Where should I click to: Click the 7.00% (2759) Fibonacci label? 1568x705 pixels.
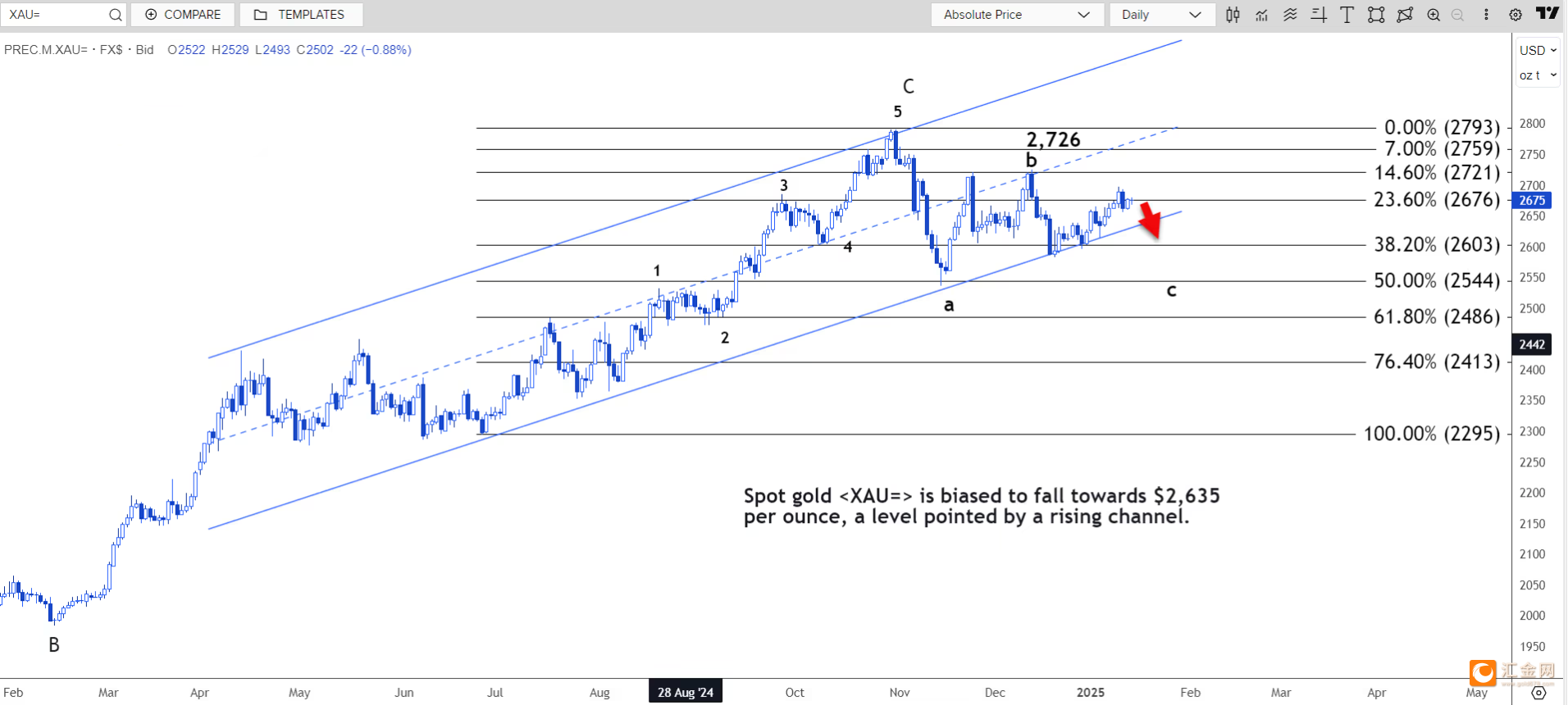1442,149
